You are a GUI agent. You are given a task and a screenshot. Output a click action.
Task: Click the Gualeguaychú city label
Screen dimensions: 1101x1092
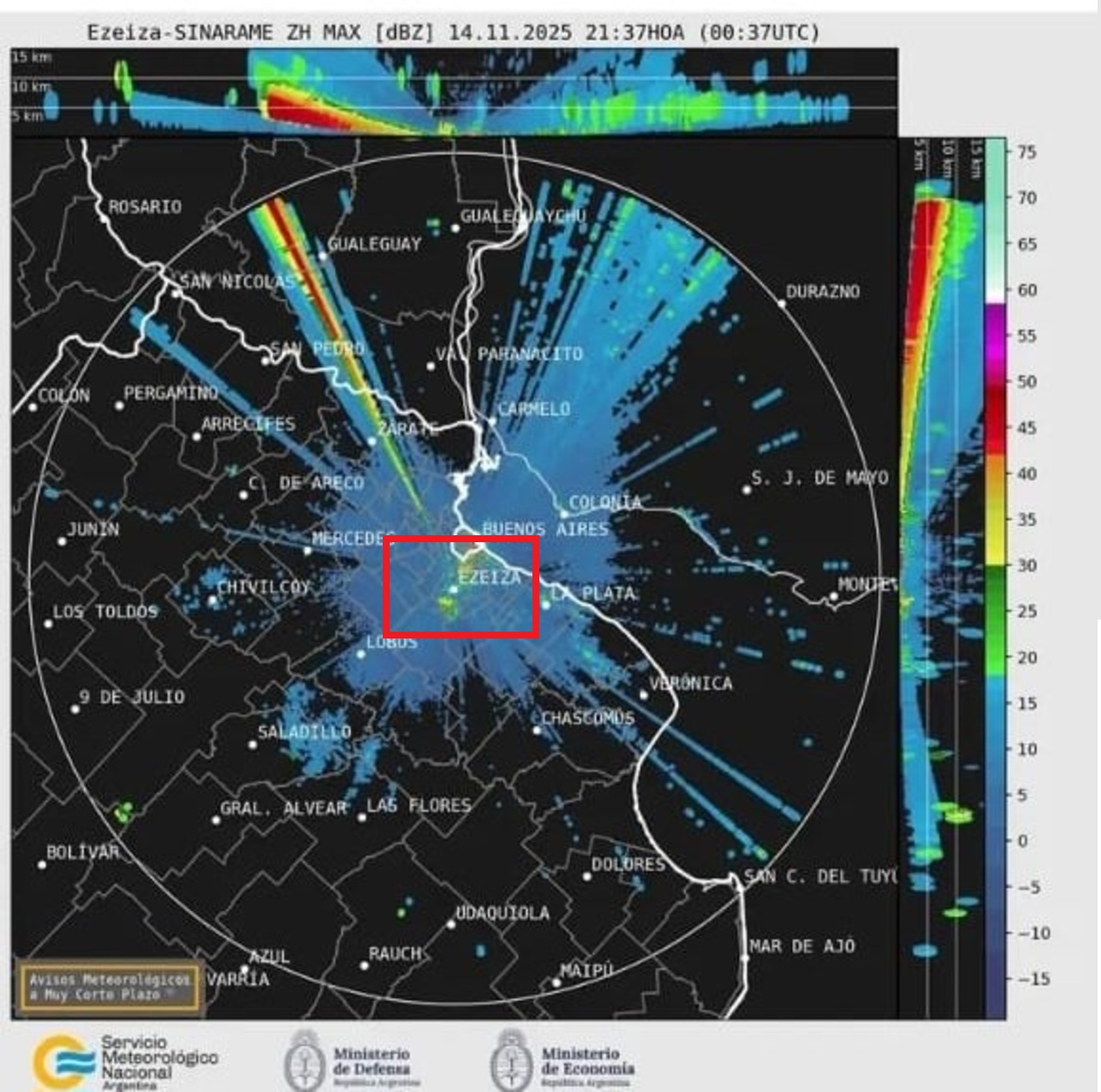523,216
